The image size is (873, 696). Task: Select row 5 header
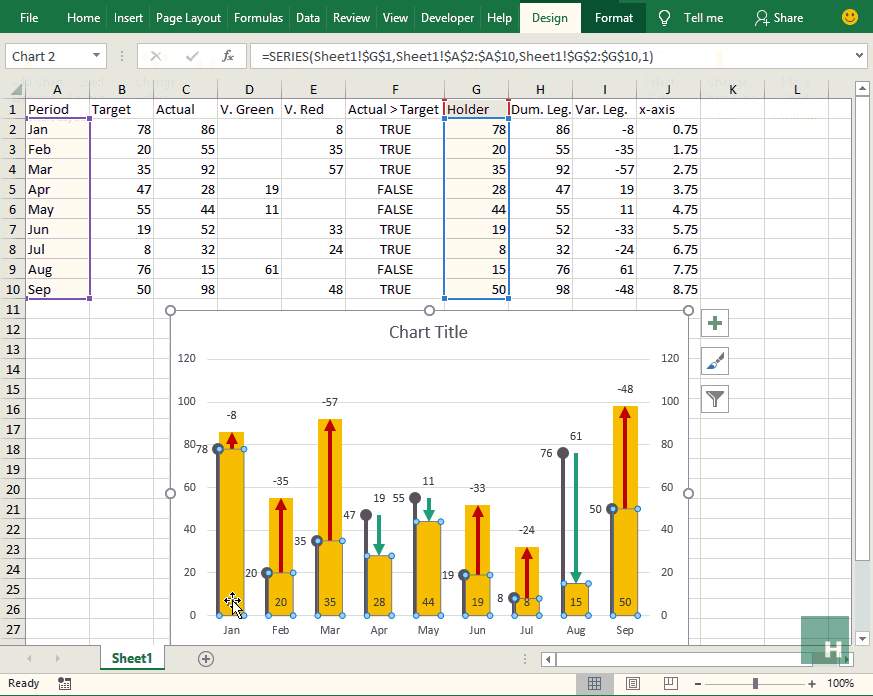click(x=12, y=189)
